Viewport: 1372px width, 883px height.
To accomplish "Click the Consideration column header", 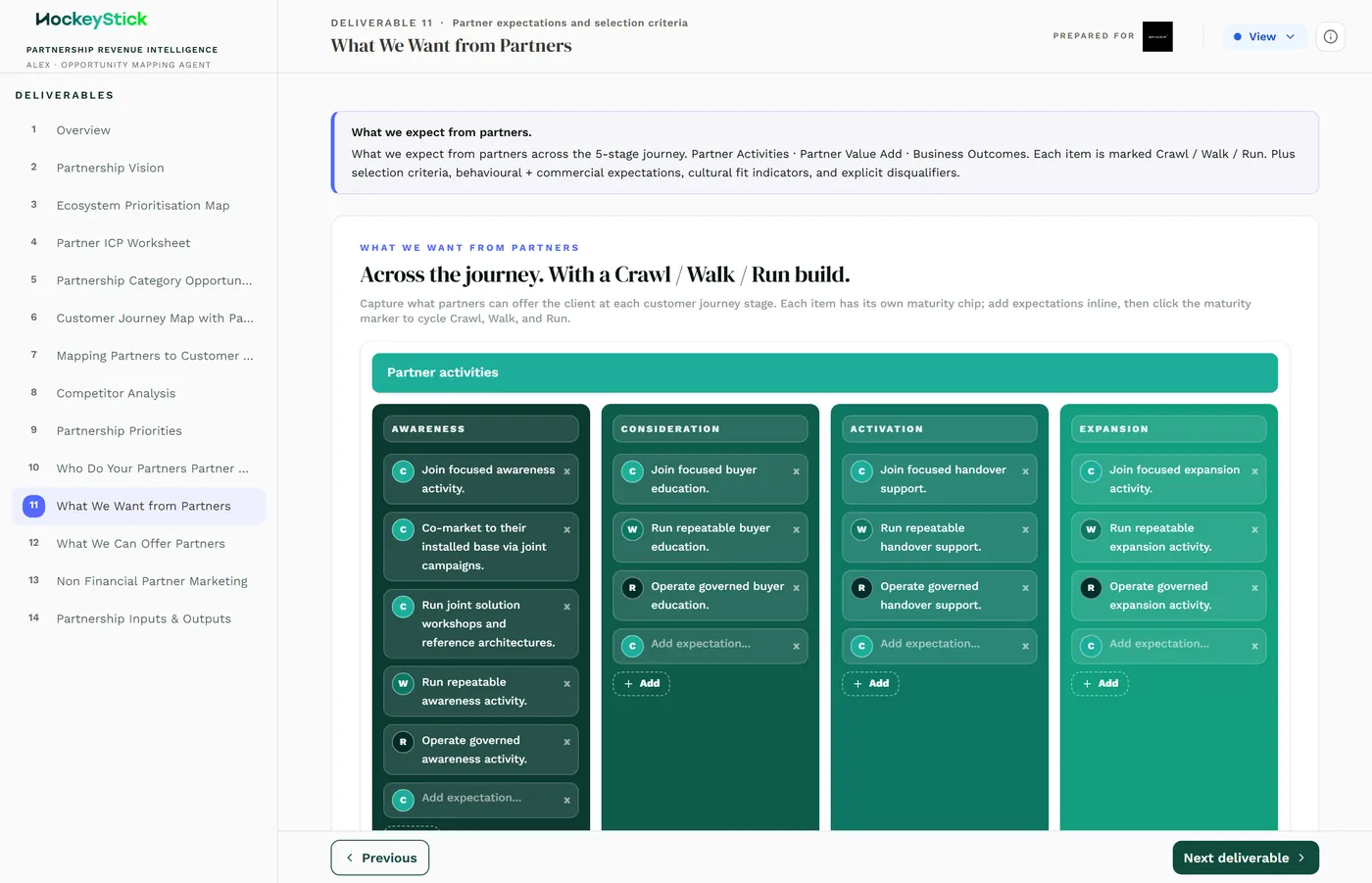I will coord(710,429).
